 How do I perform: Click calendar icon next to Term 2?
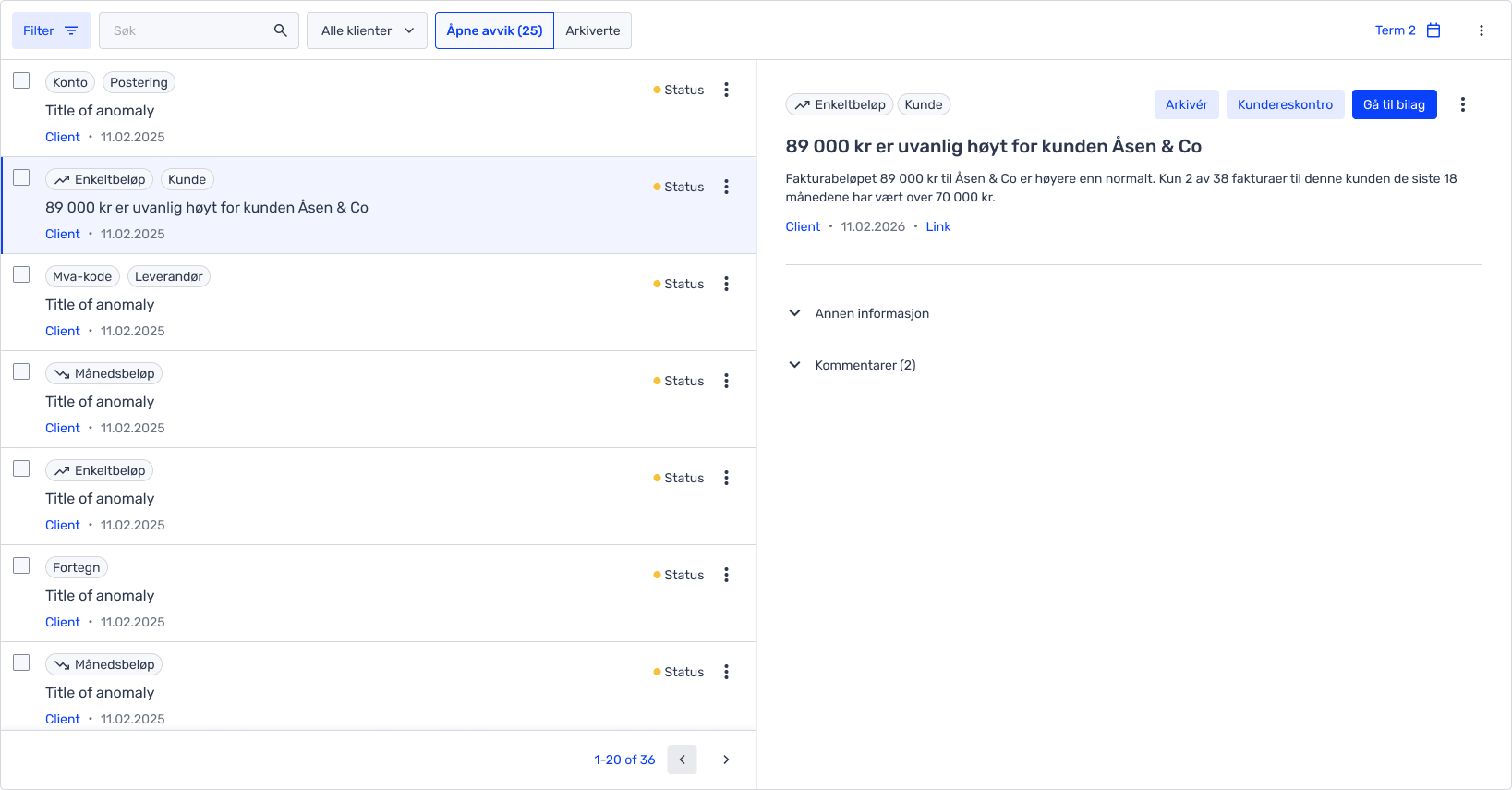coord(1433,30)
